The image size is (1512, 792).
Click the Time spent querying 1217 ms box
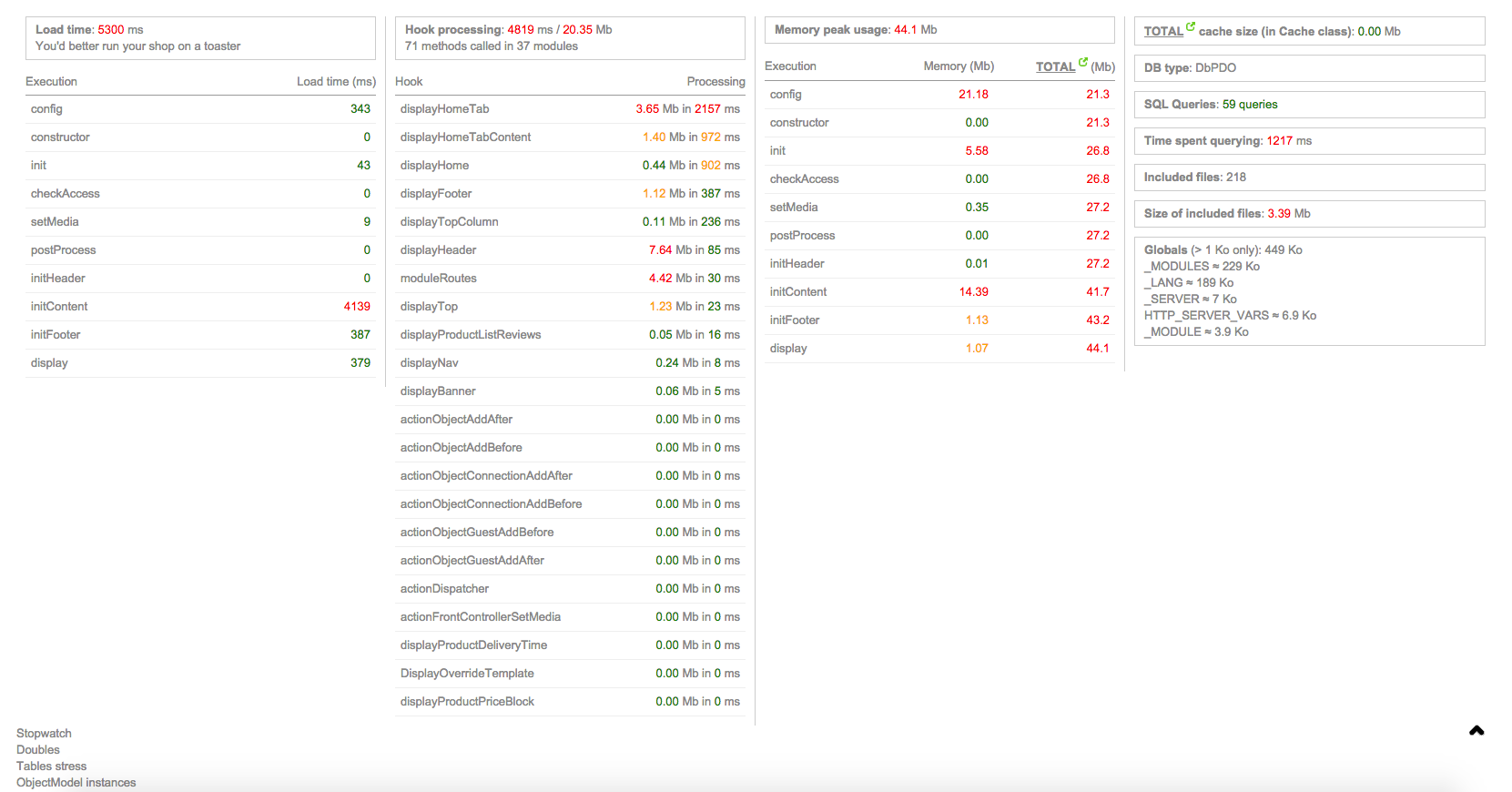point(1310,141)
